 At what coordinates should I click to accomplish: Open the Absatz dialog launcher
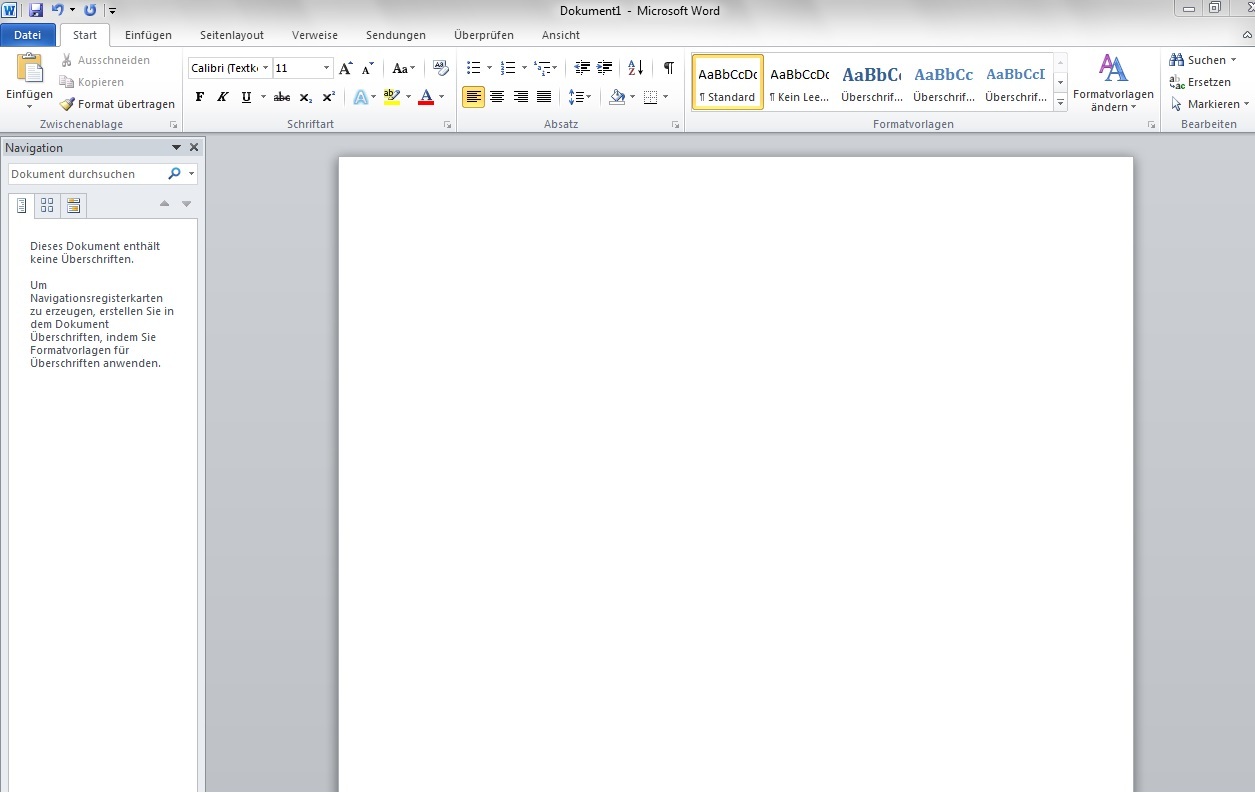pyautogui.click(x=675, y=125)
